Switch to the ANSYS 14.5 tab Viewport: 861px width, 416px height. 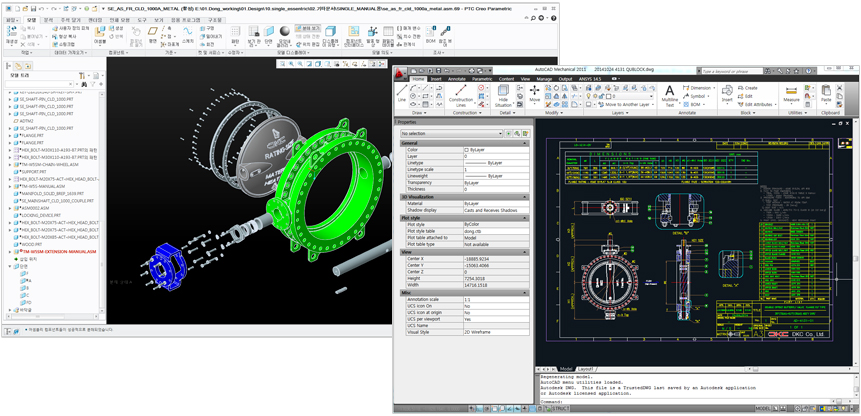[590, 79]
